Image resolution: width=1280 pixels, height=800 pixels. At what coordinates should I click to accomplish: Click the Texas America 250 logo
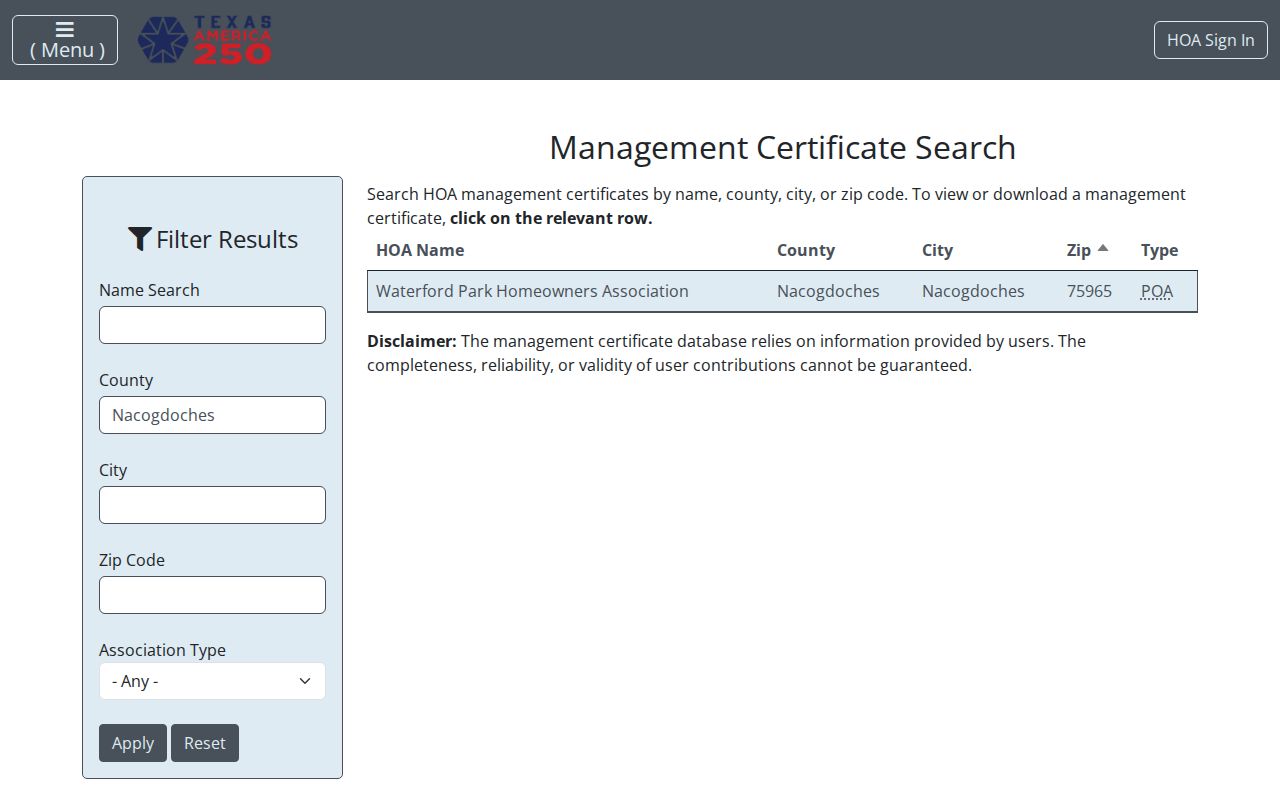[x=204, y=40]
